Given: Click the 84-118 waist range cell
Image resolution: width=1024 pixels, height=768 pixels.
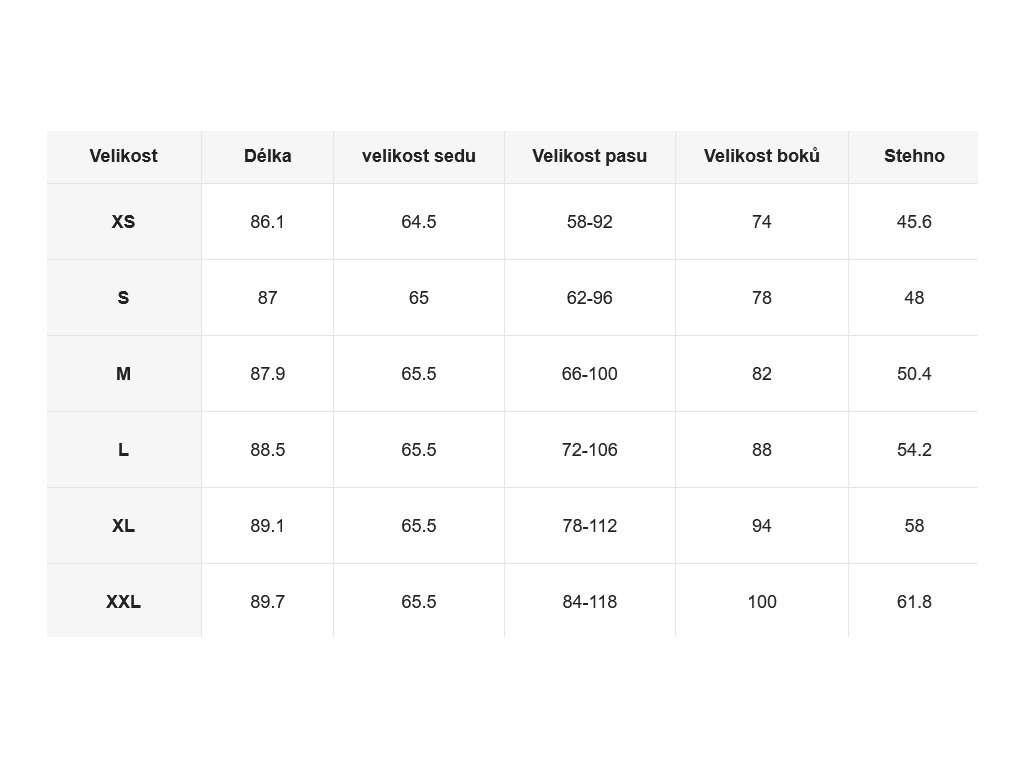Looking at the screenshot, I should [589, 601].
